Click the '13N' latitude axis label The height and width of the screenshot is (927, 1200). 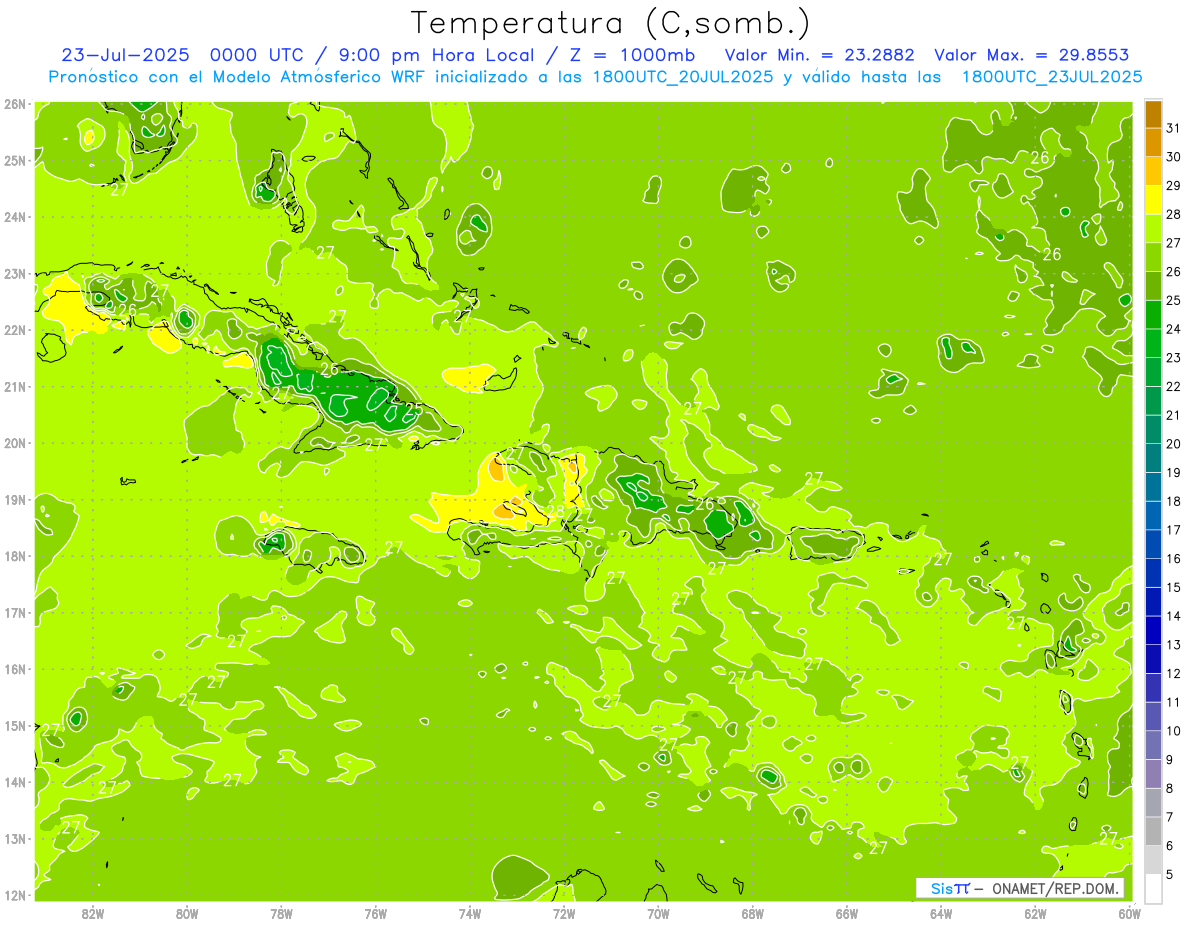14,838
